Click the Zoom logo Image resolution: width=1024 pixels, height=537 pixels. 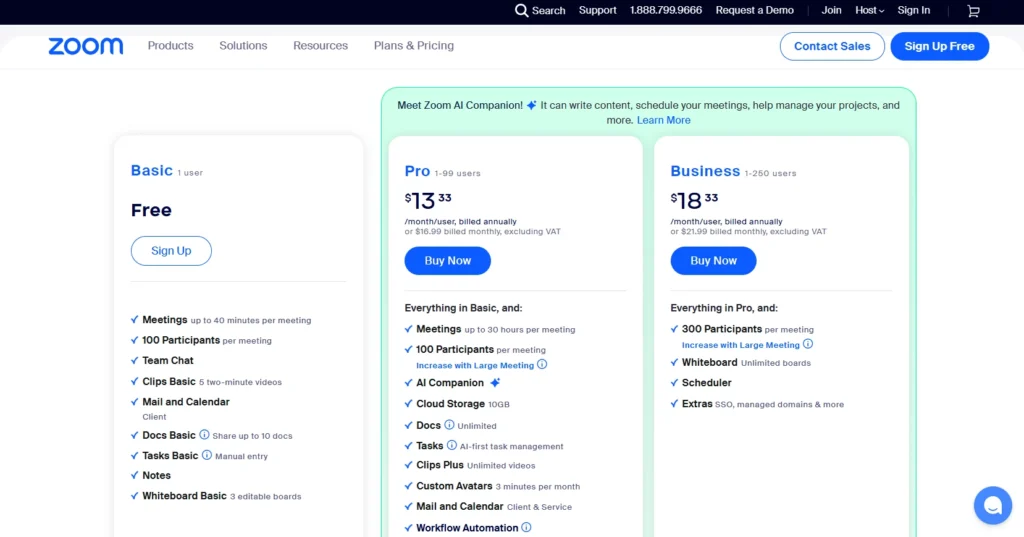point(86,46)
